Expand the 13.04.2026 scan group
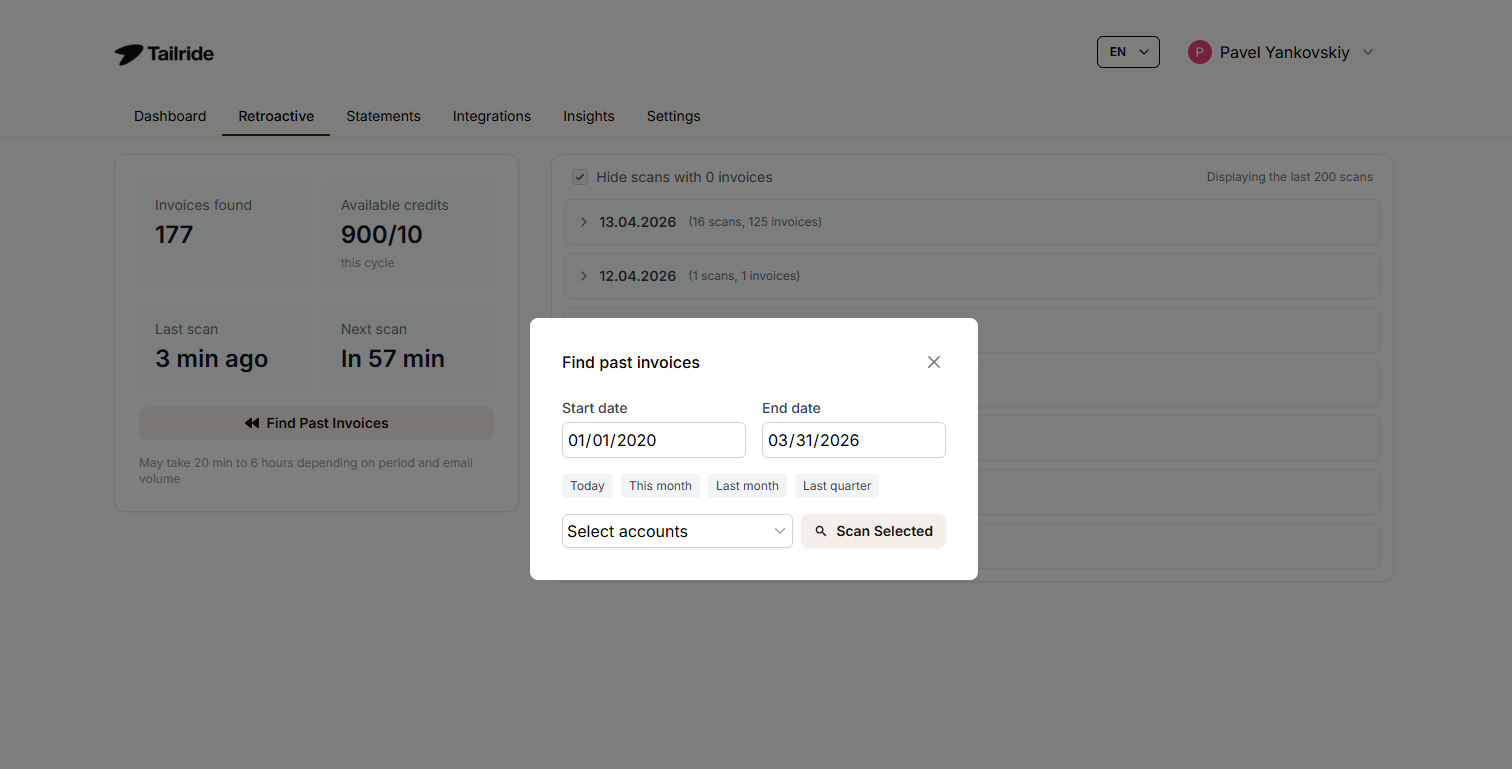 click(x=584, y=222)
